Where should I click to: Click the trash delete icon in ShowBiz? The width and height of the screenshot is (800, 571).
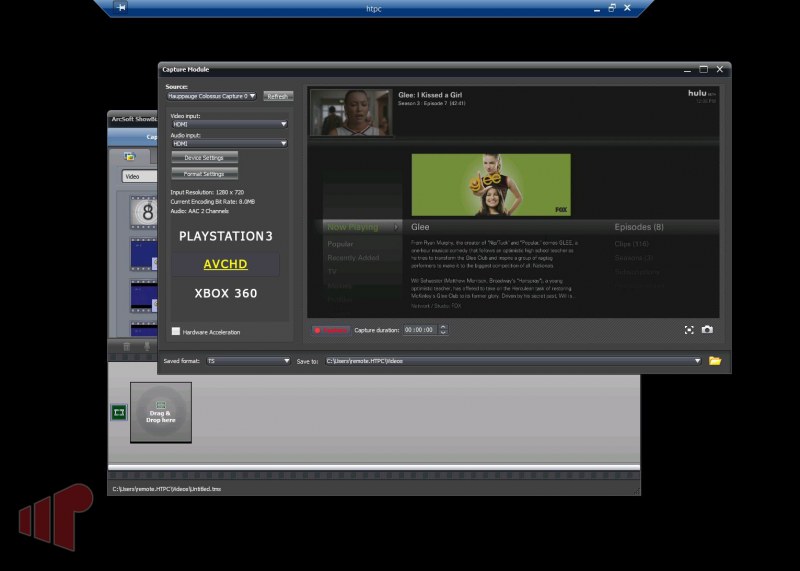(127, 346)
